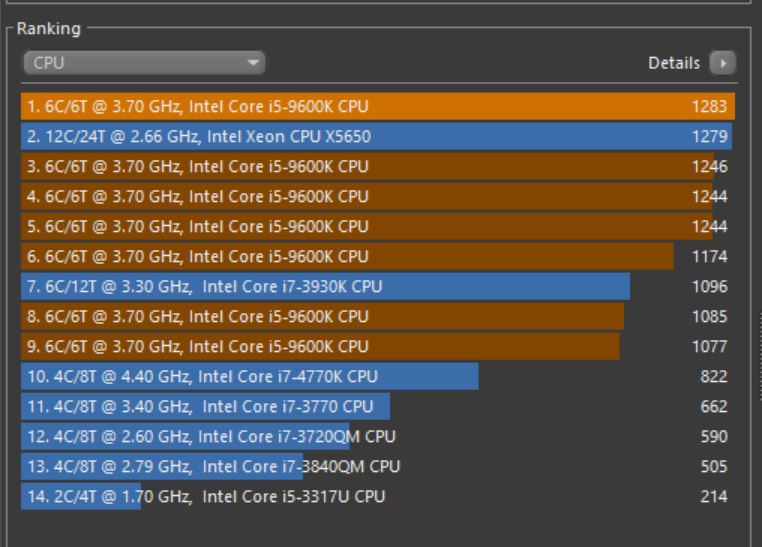Screen dimensions: 762x547
Task: Select the Core i7-4770K entry
Action: (x=378, y=376)
